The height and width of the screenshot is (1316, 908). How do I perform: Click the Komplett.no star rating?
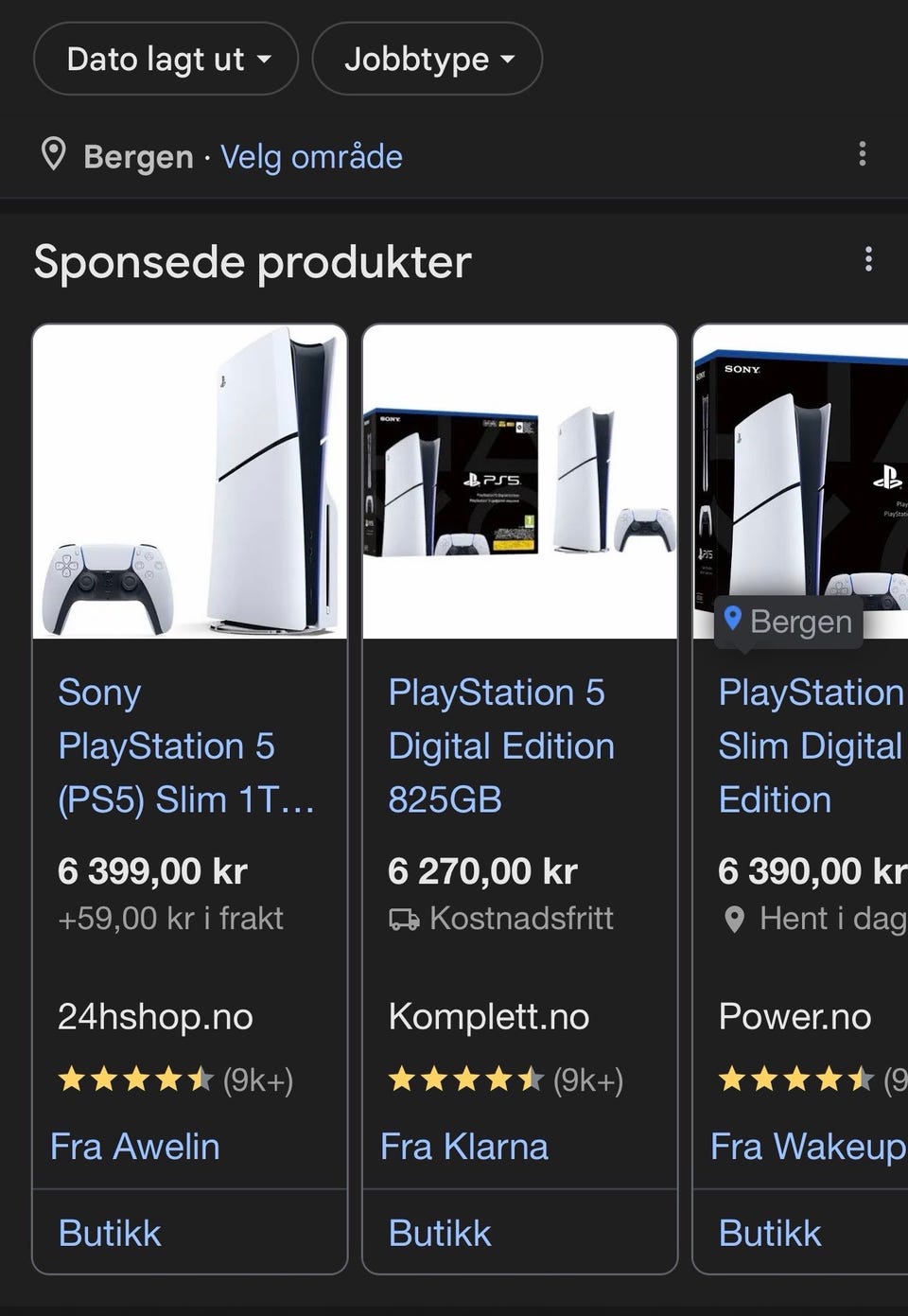[x=466, y=1079]
